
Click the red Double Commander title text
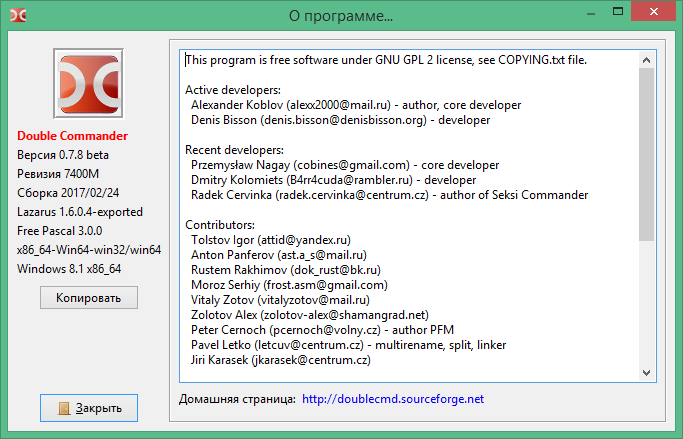[72, 136]
